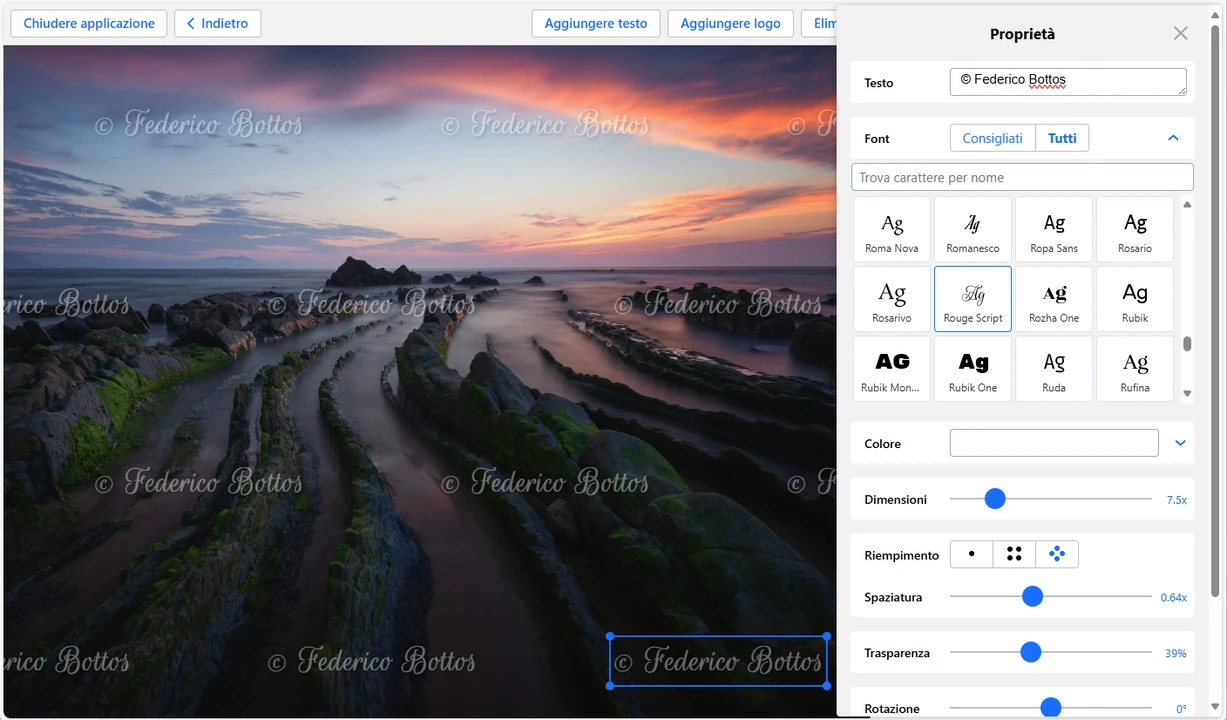Screen dimensions: 1227x720
Task: Select single watermark fill mode
Action: coord(971,554)
